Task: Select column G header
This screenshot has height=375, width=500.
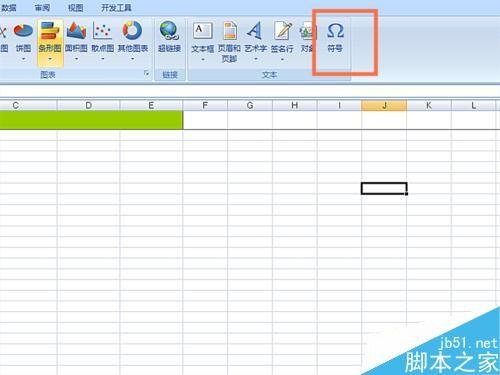Action: [x=250, y=105]
